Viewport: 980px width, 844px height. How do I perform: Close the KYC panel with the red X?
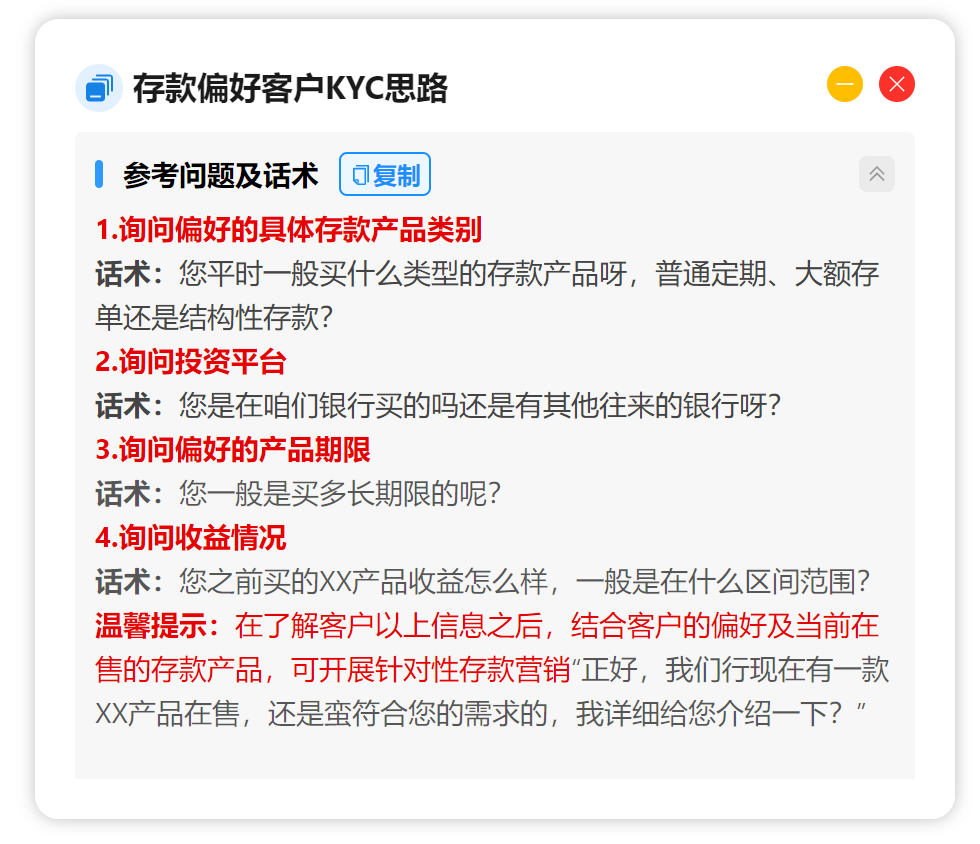point(896,84)
